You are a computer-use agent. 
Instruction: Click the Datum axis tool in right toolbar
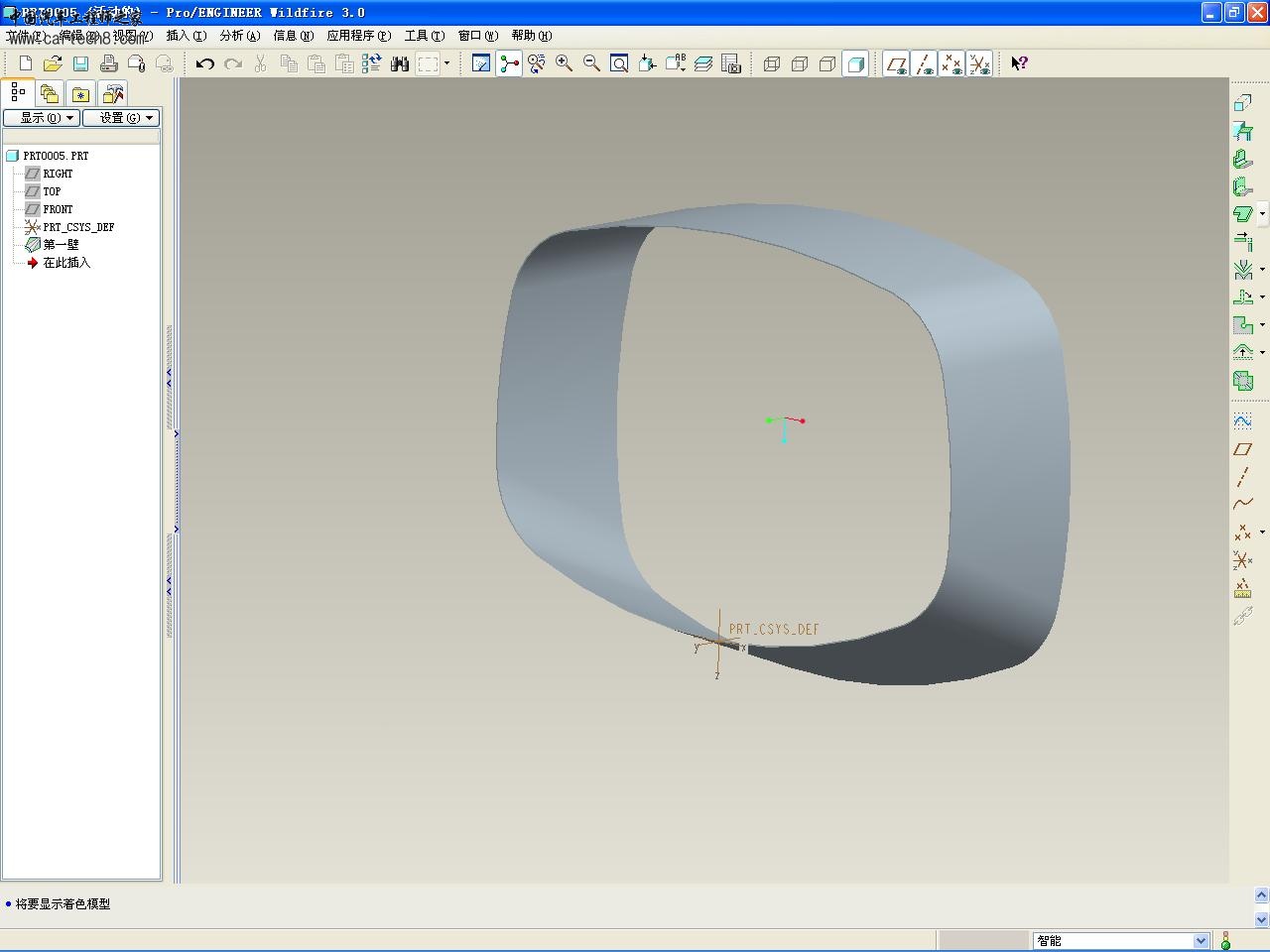point(1242,477)
